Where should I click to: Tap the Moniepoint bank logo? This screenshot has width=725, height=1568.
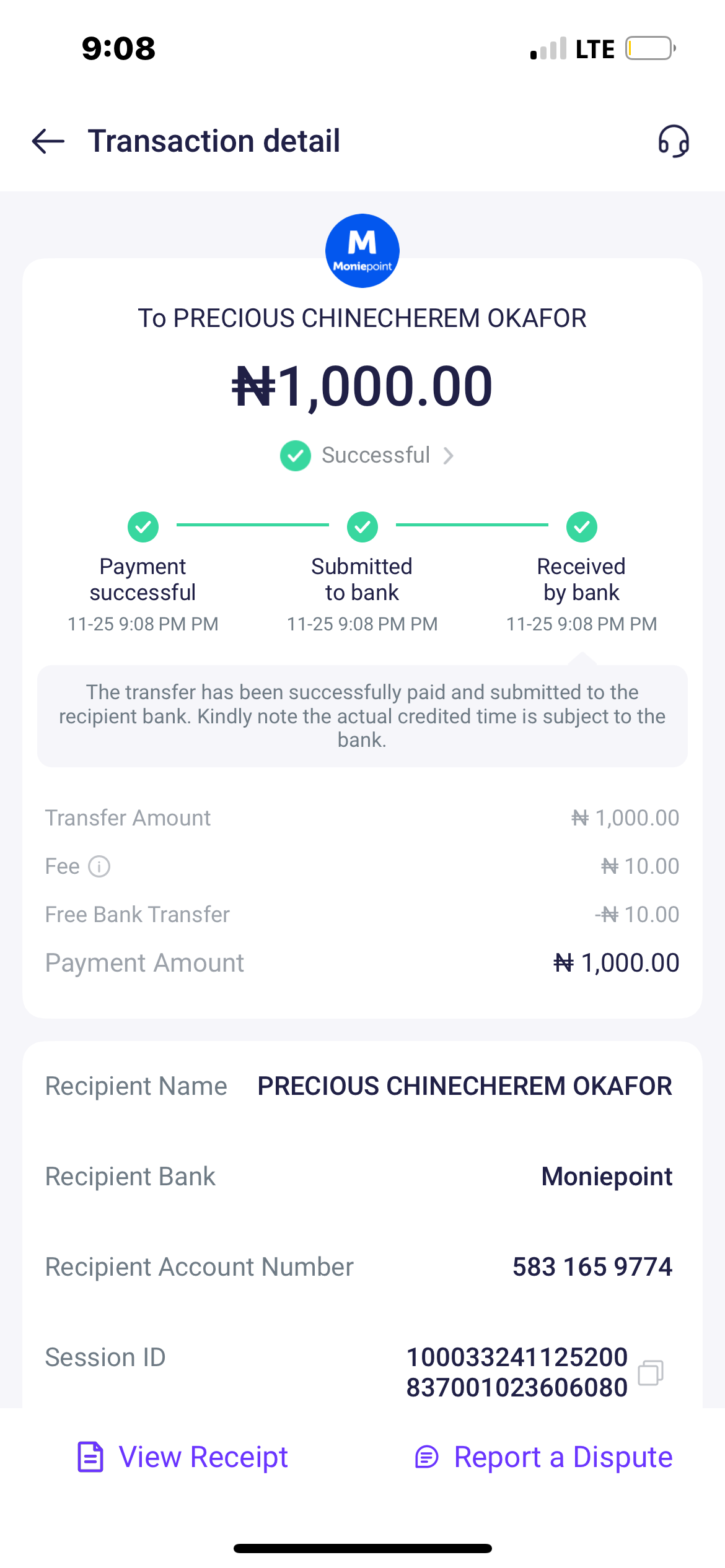(362, 251)
